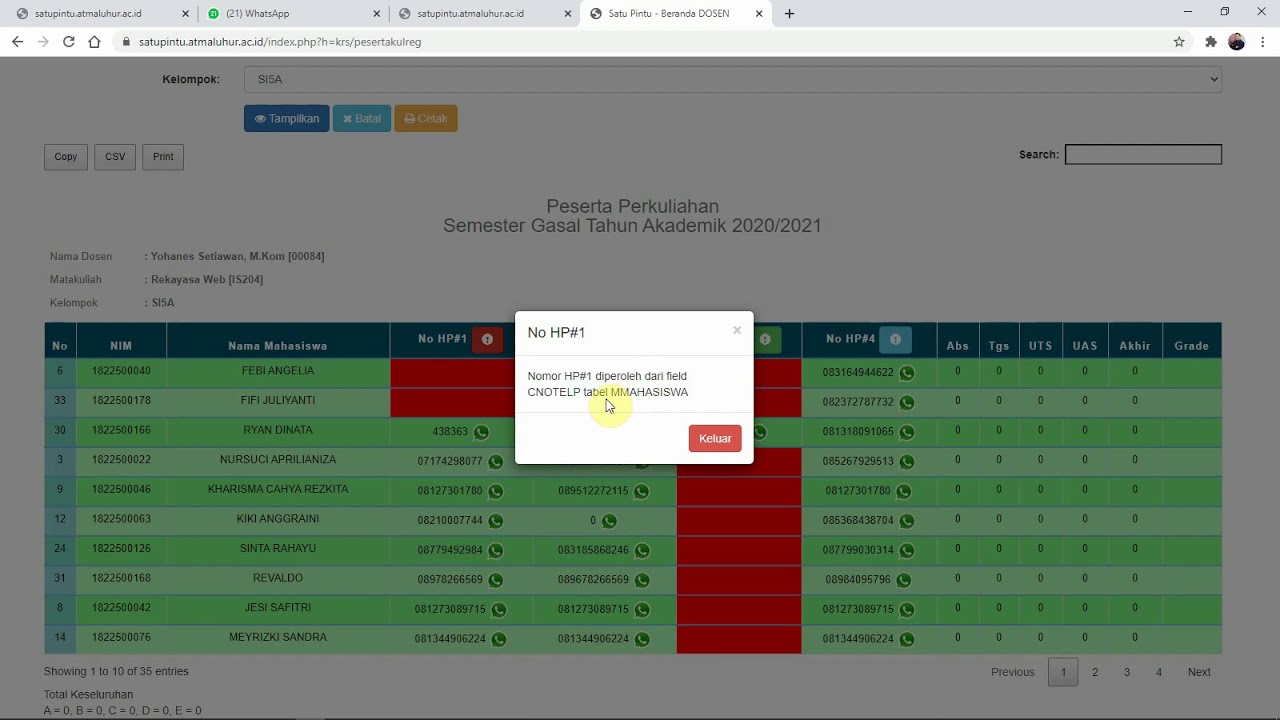
Task: Click WhatsApp icon next to 081318091065
Action: [906, 432]
